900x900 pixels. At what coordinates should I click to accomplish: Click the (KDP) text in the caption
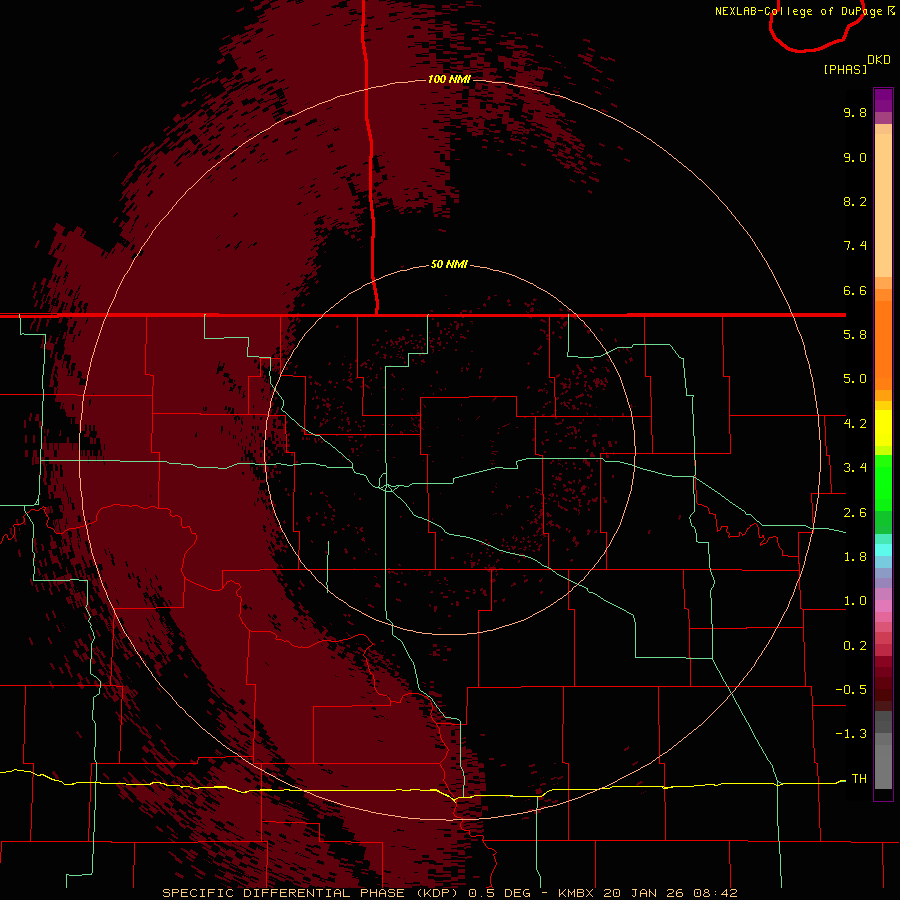[437, 893]
